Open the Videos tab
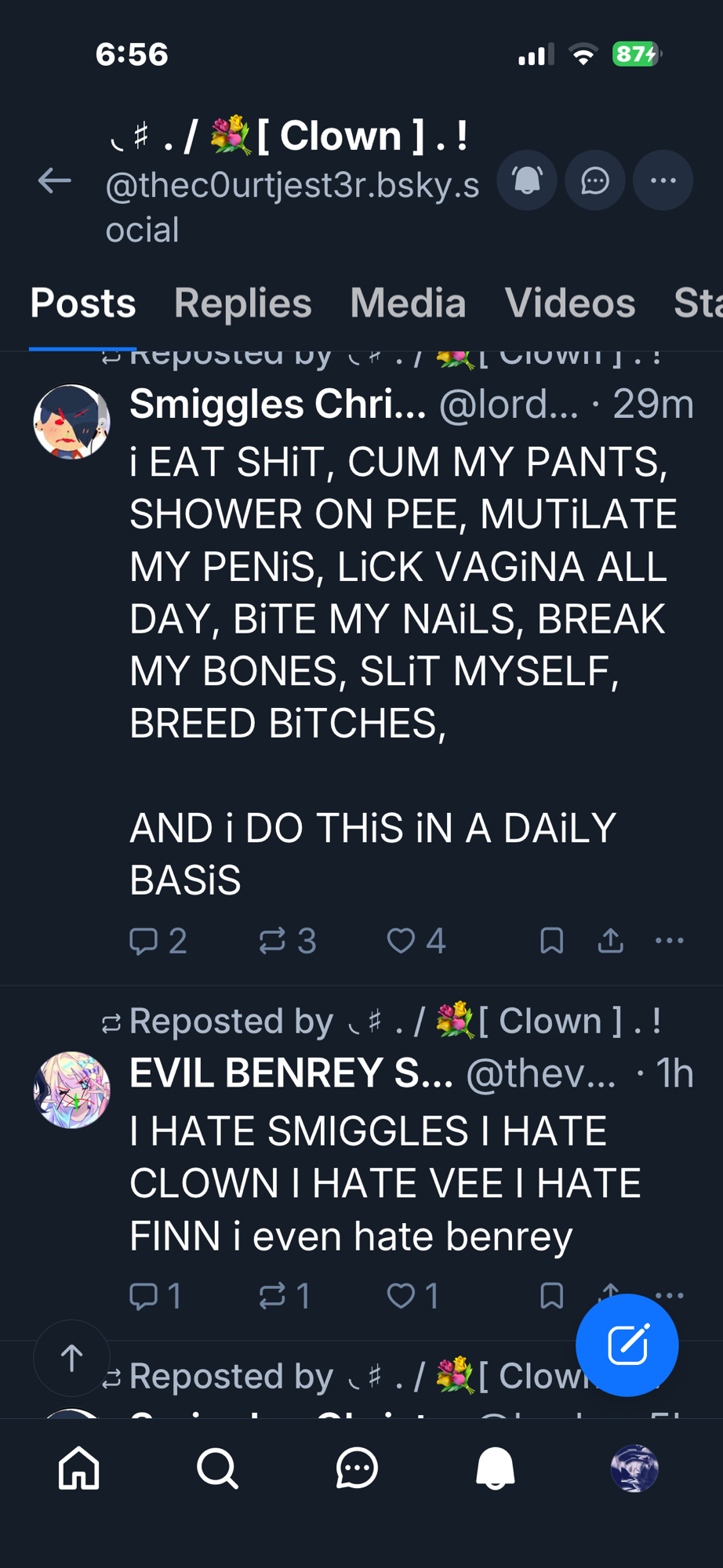The image size is (723, 1568). click(x=570, y=303)
